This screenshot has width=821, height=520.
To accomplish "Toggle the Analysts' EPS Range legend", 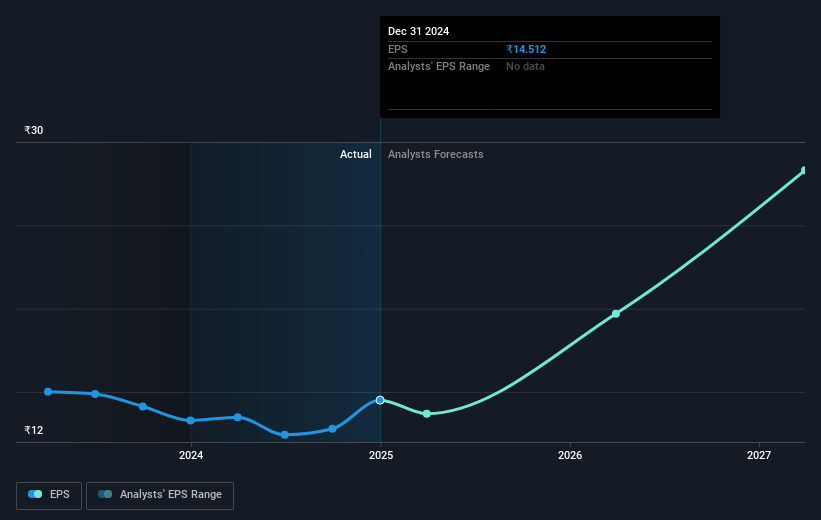I will coord(160,495).
